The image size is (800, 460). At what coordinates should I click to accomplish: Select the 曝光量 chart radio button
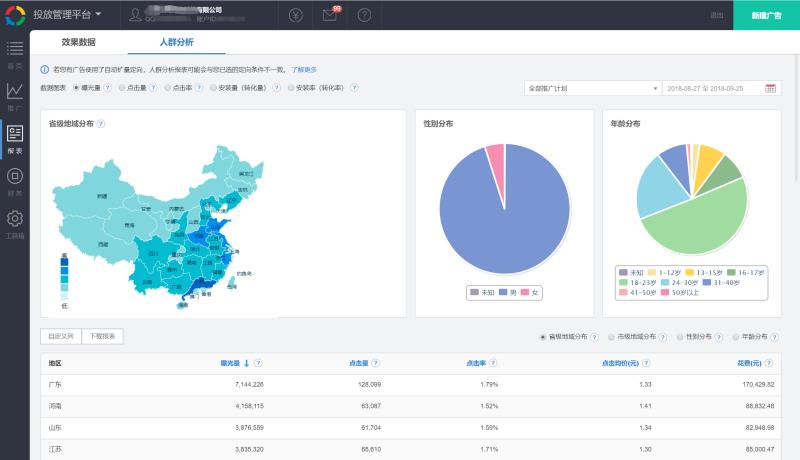pos(76,88)
